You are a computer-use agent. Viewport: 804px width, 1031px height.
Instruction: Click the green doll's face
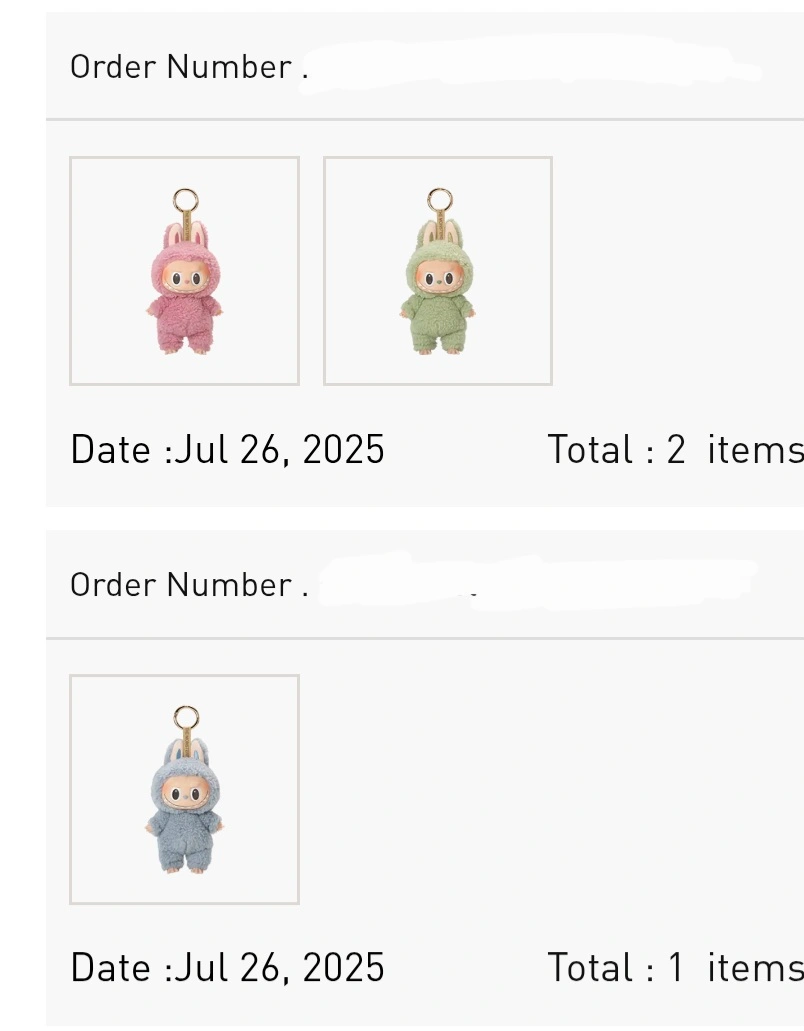click(438, 277)
